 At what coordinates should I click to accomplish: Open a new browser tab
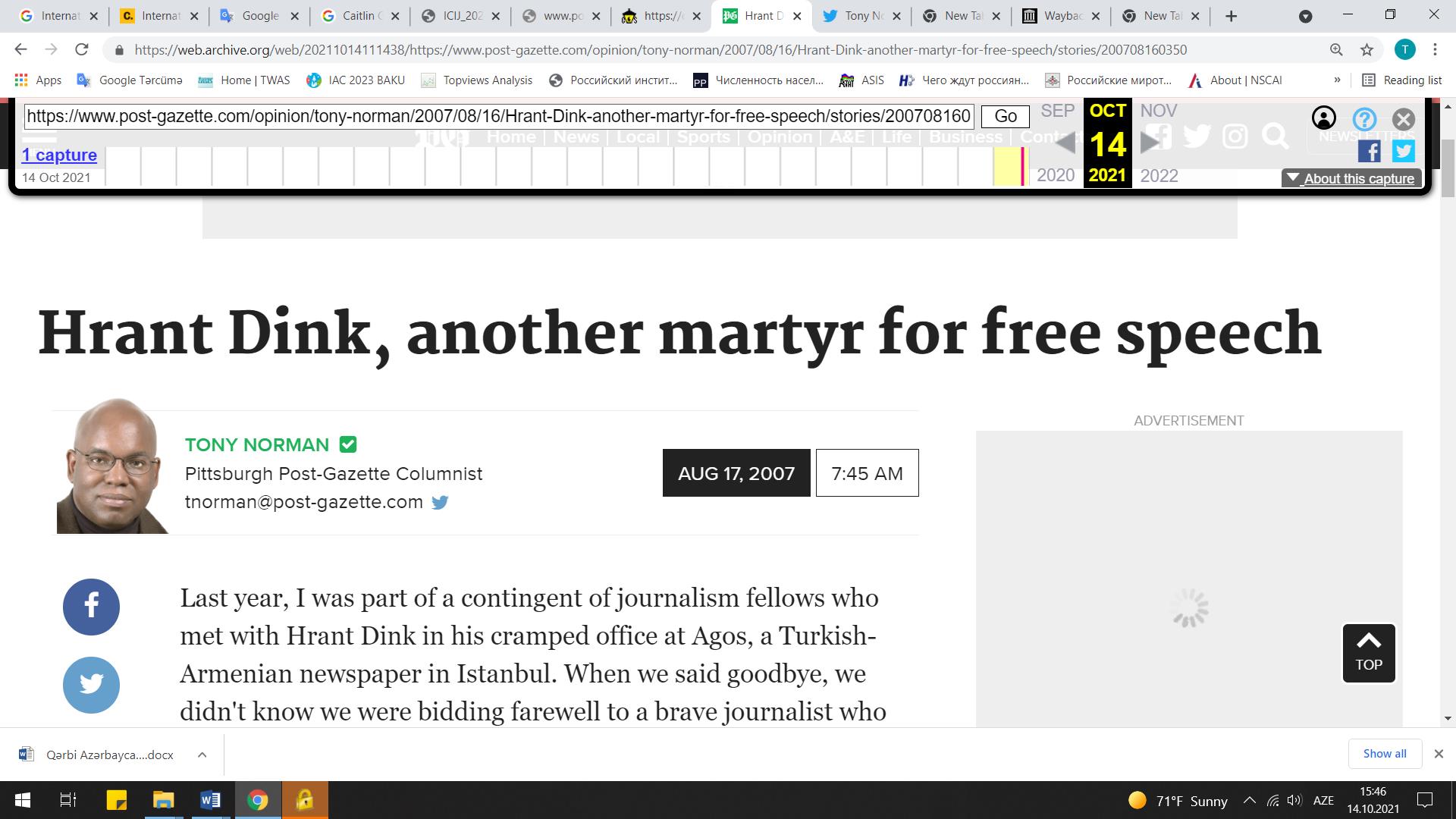click(1231, 16)
